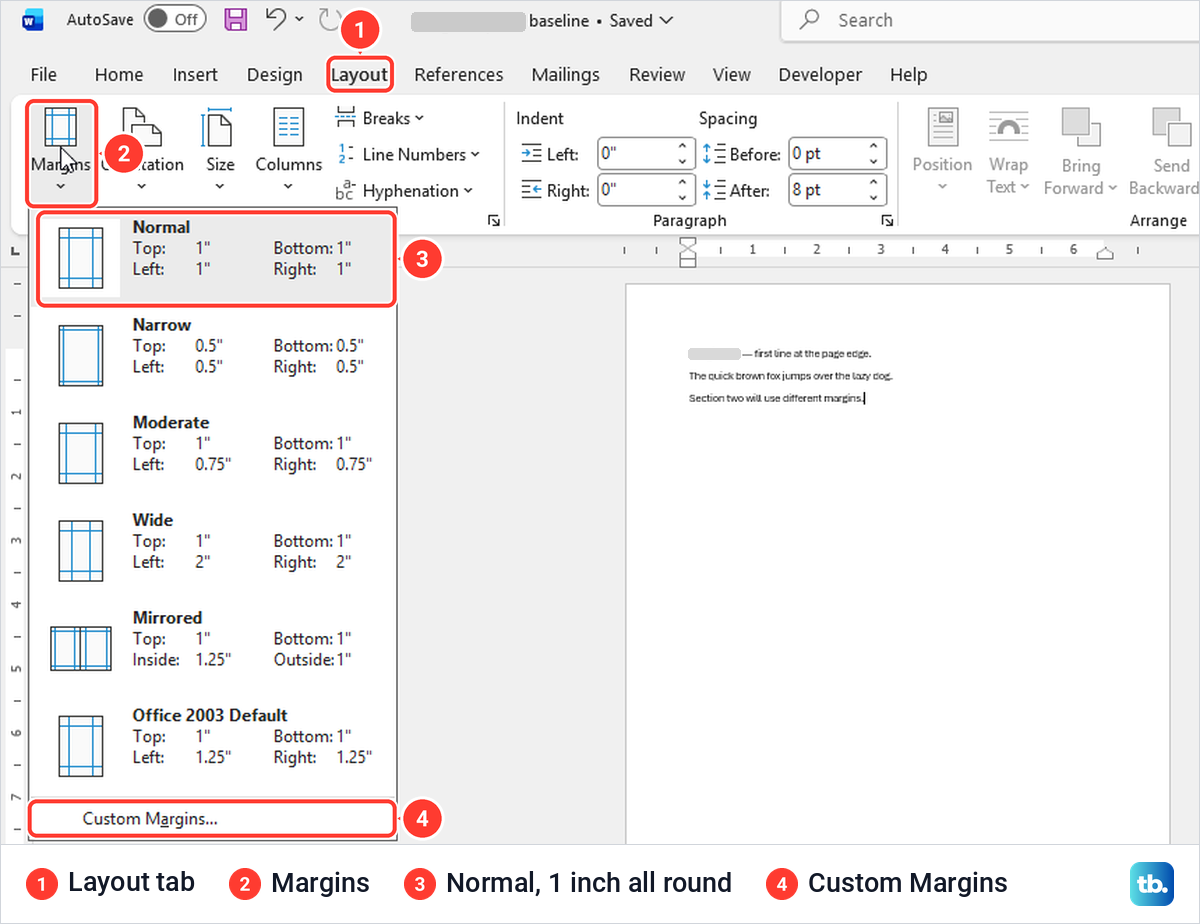The image size is (1200, 924).
Task: Click the Spacing After icon
Action: pyautogui.click(x=713, y=190)
